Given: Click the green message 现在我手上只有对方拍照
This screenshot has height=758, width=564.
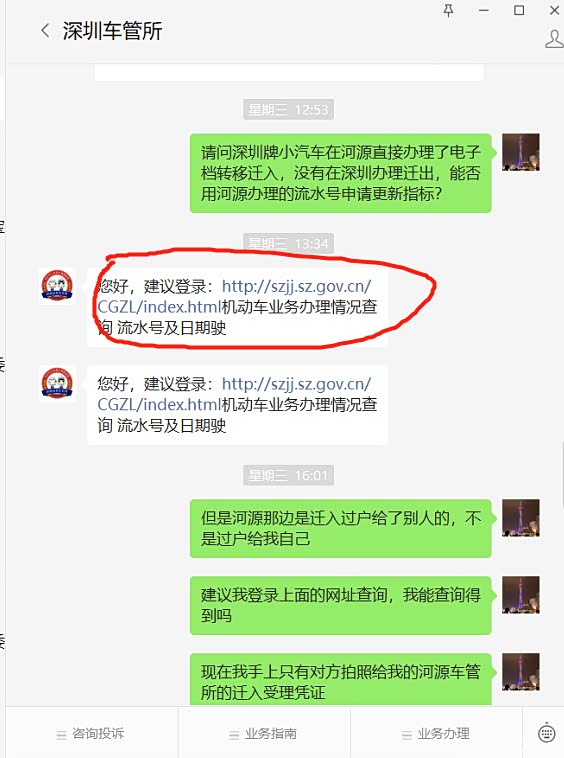Looking at the screenshot, I should (341, 681).
